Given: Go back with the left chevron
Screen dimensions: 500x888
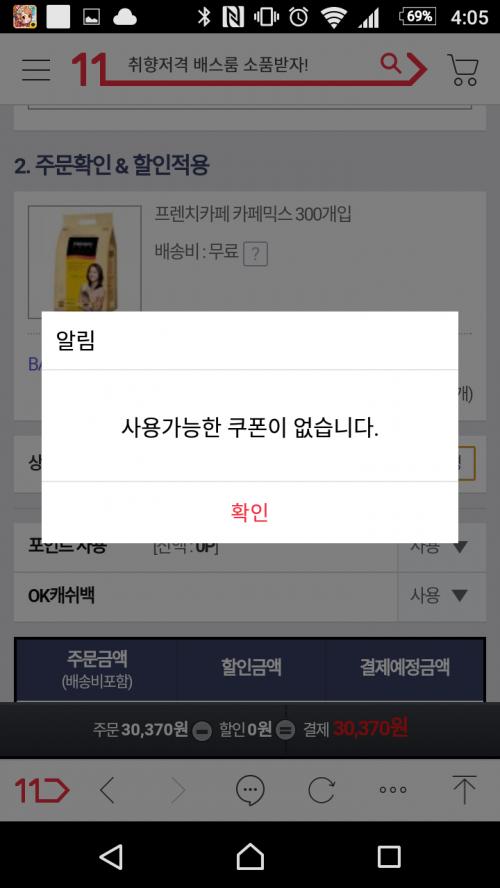Looking at the screenshot, I should pyautogui.click(x=106, y=789).
